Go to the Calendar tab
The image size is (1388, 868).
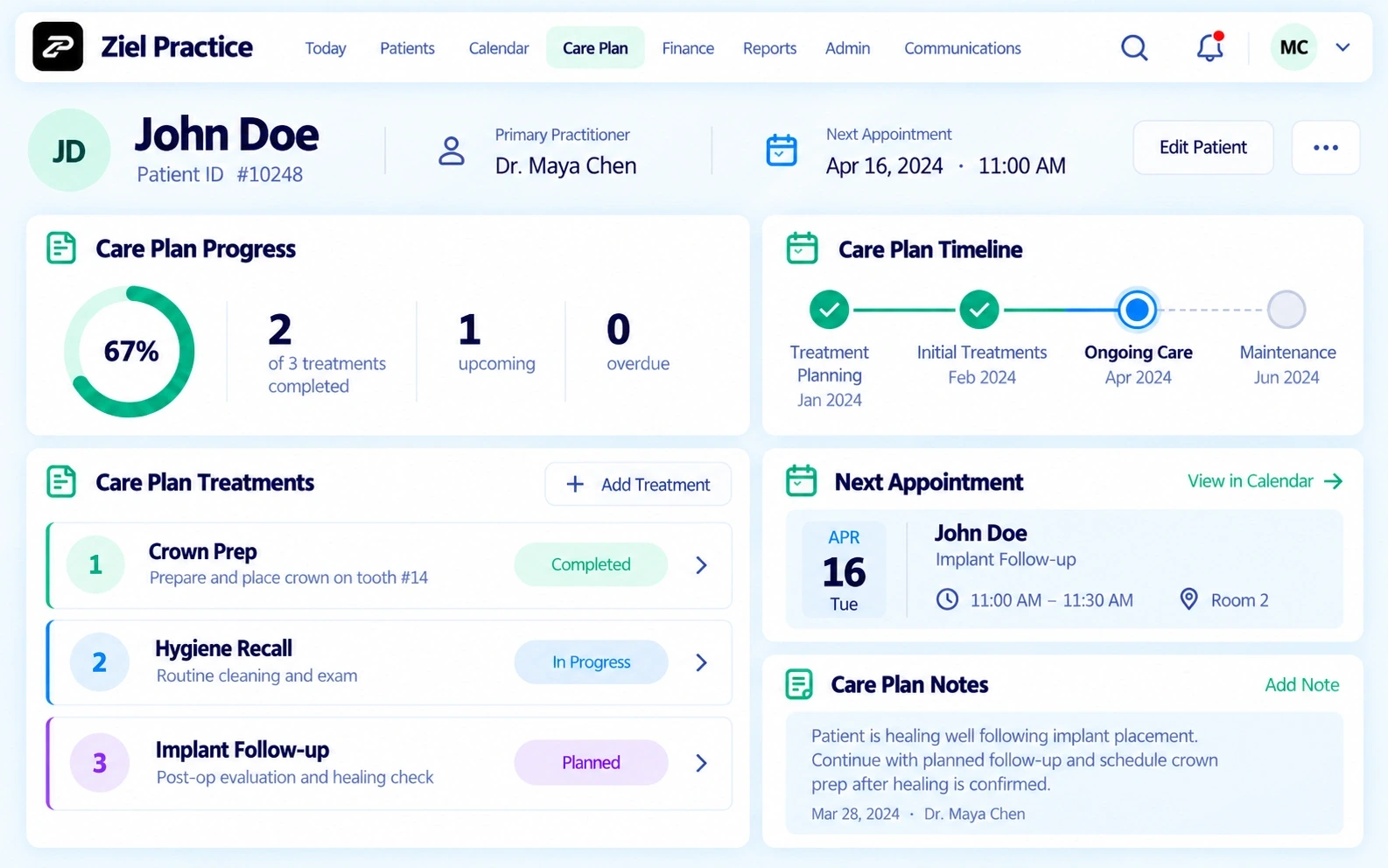pos(499,48)
